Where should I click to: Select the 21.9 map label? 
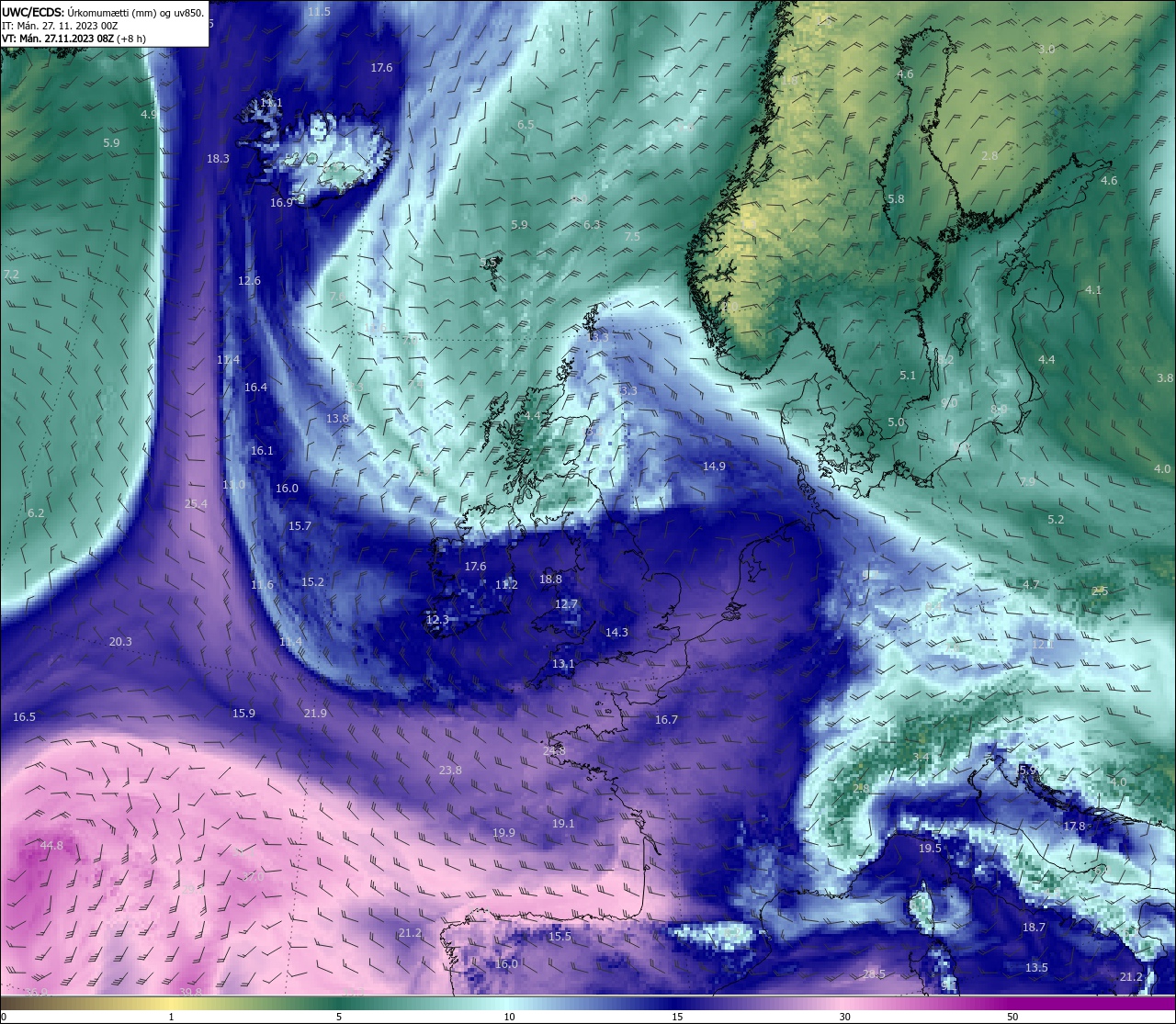tap(315, 713)
